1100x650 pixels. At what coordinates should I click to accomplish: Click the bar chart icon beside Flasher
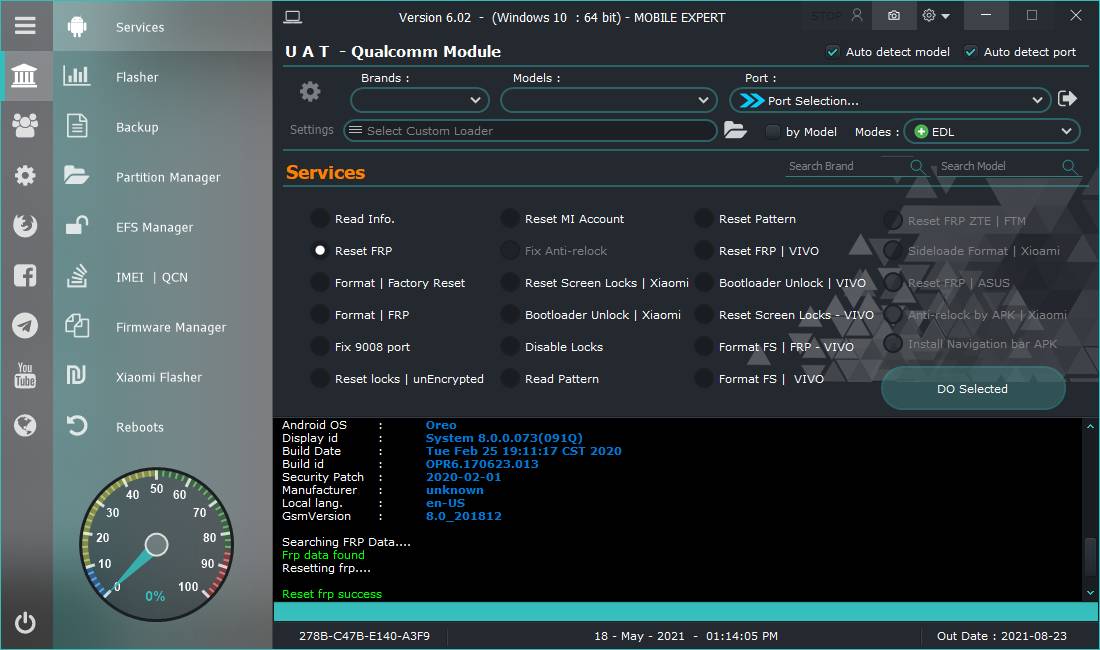(76, 76)
